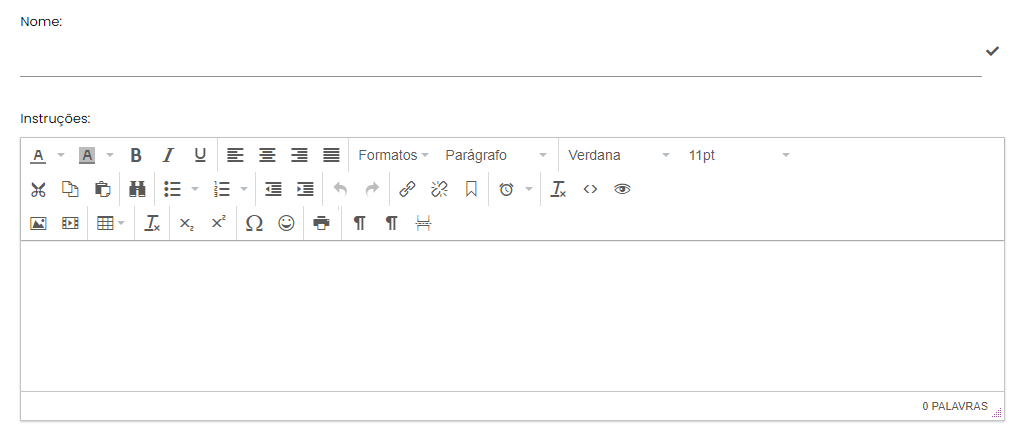The height and width of the screenshot is (430, 1024).
Task: Insert special character with Omega icon
Action: pos(254,223)
